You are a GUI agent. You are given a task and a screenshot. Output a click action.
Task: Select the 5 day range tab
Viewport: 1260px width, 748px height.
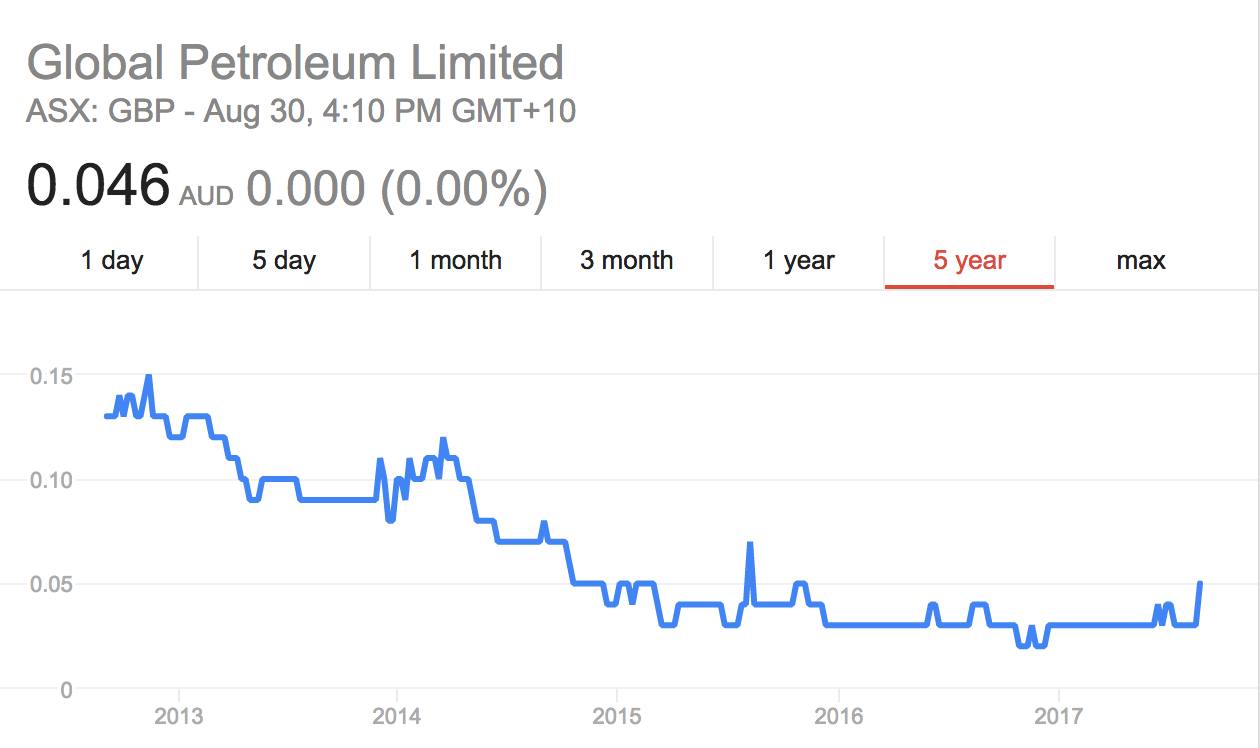[284, 261]
